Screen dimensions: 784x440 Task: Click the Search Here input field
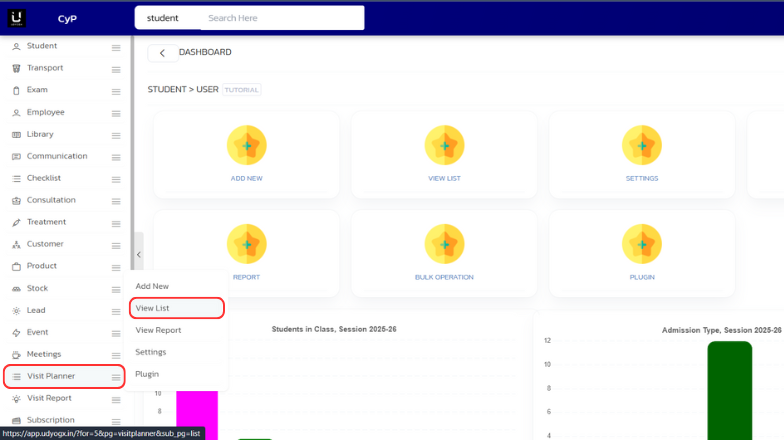(x=280, y=18)
